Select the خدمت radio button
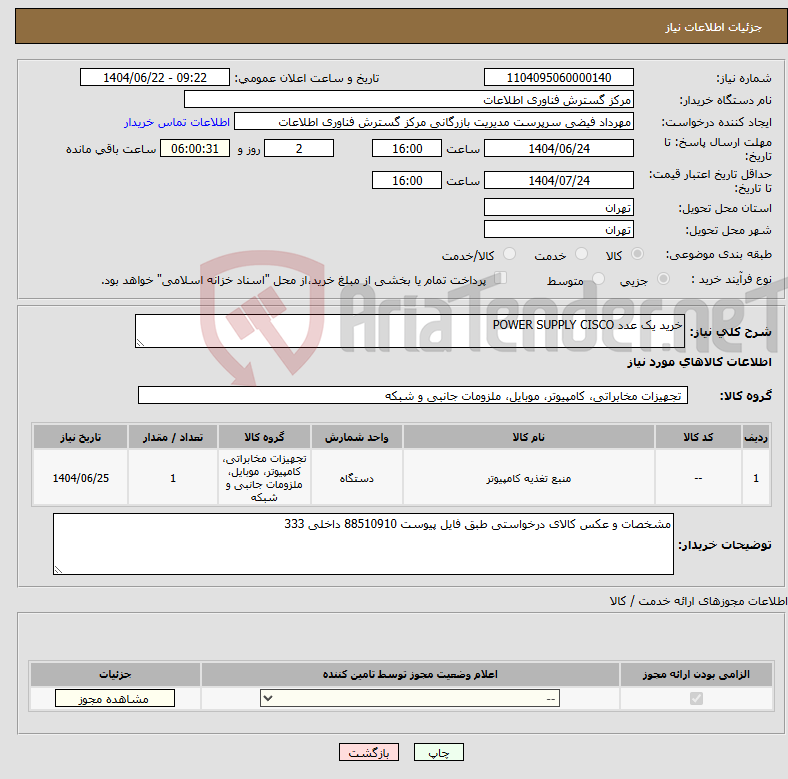Viewport: 788px width, 779px height. [581, 254]
